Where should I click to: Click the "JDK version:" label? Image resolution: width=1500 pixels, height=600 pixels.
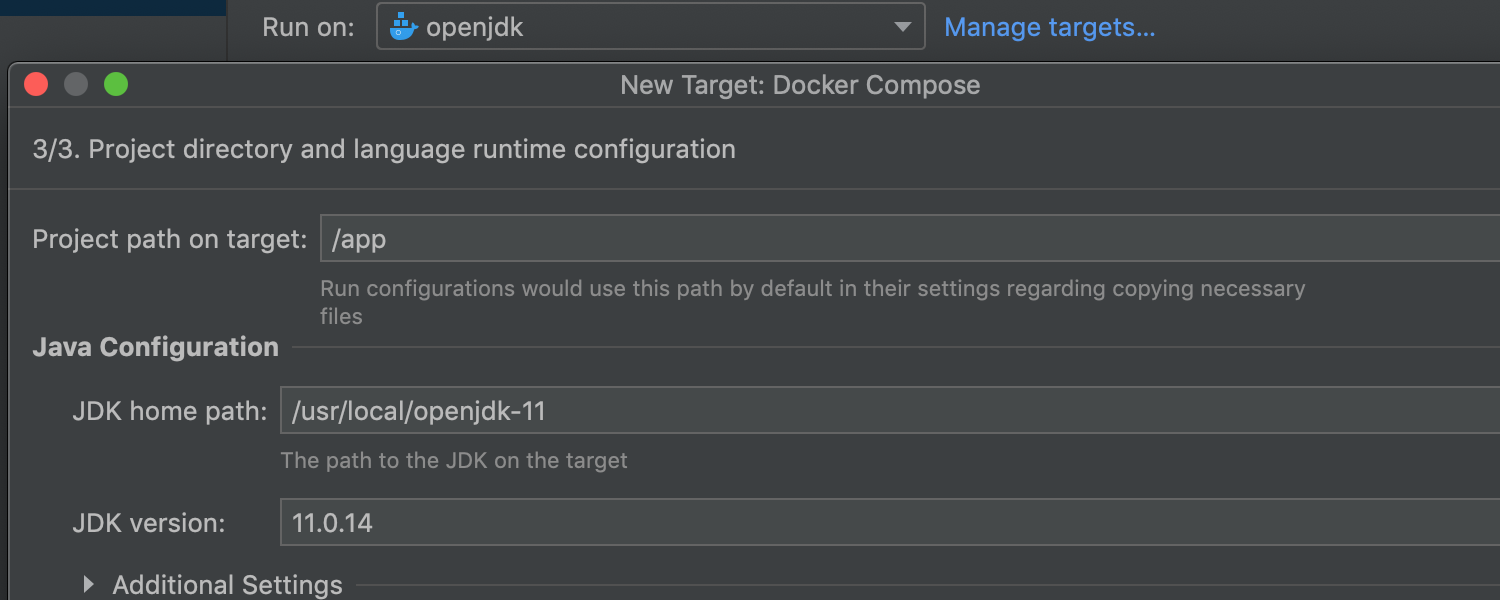[149, 523]
